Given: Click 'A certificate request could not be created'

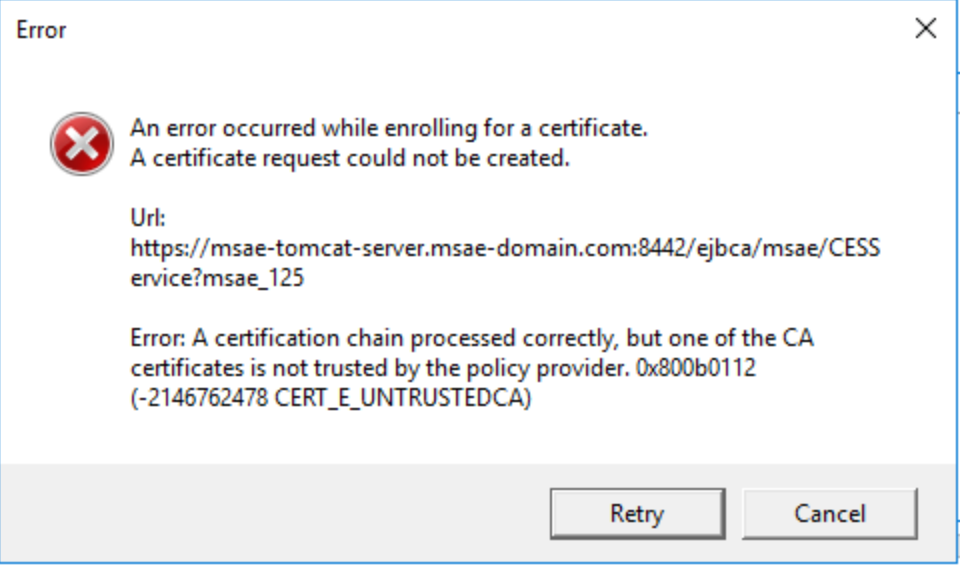Looking at the screenshot, I should tap(350, 158).
